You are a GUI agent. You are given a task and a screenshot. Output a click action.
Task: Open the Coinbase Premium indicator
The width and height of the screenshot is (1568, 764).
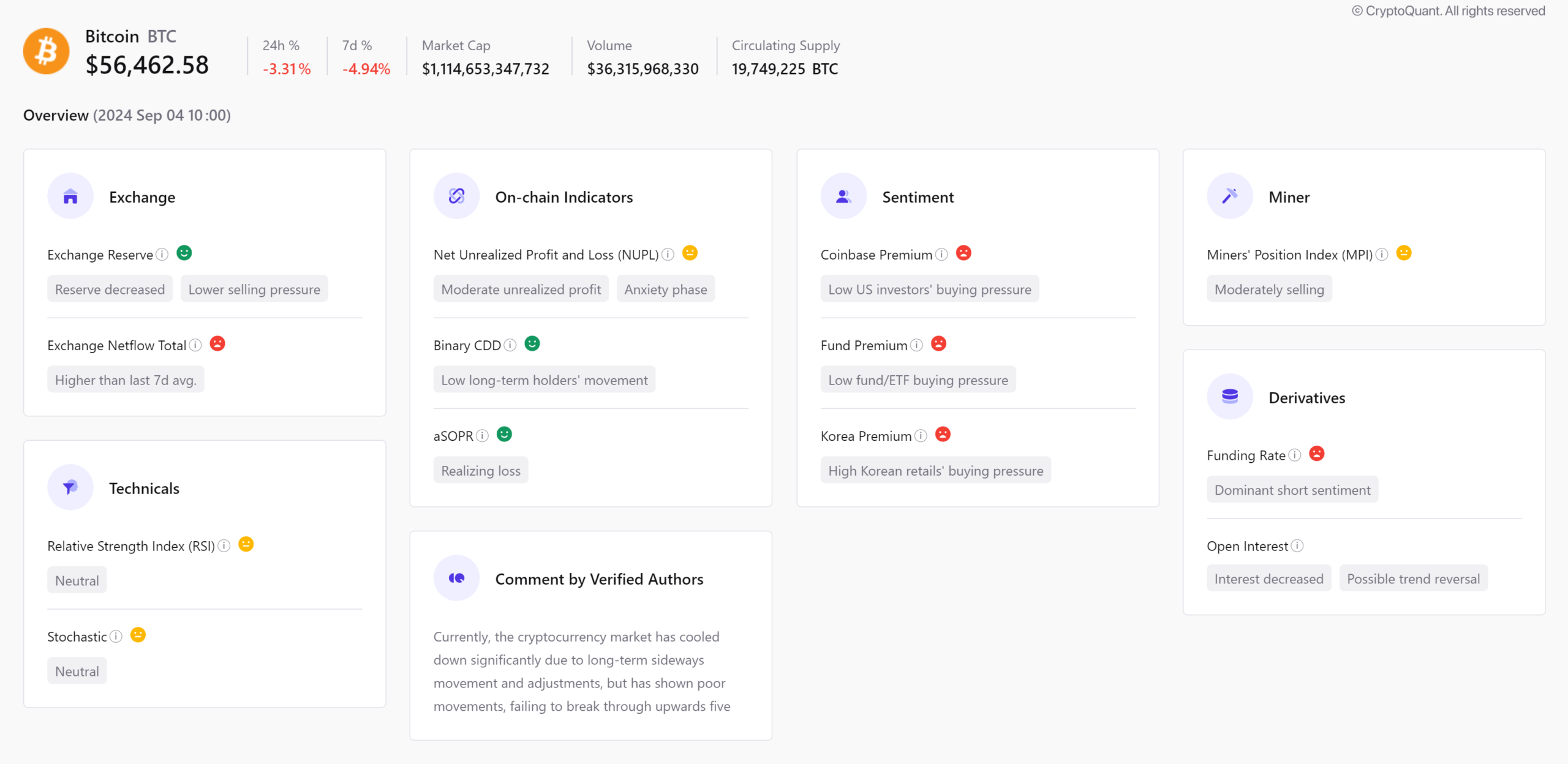pyautogui.click(x=876, y=255)
